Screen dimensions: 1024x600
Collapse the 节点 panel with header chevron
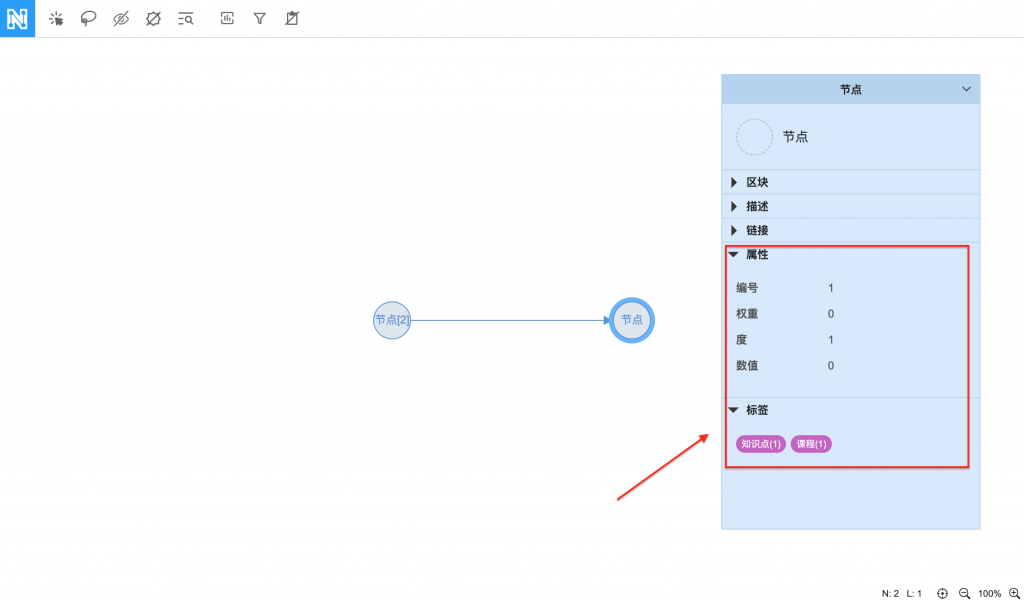[x=966, y=89]
